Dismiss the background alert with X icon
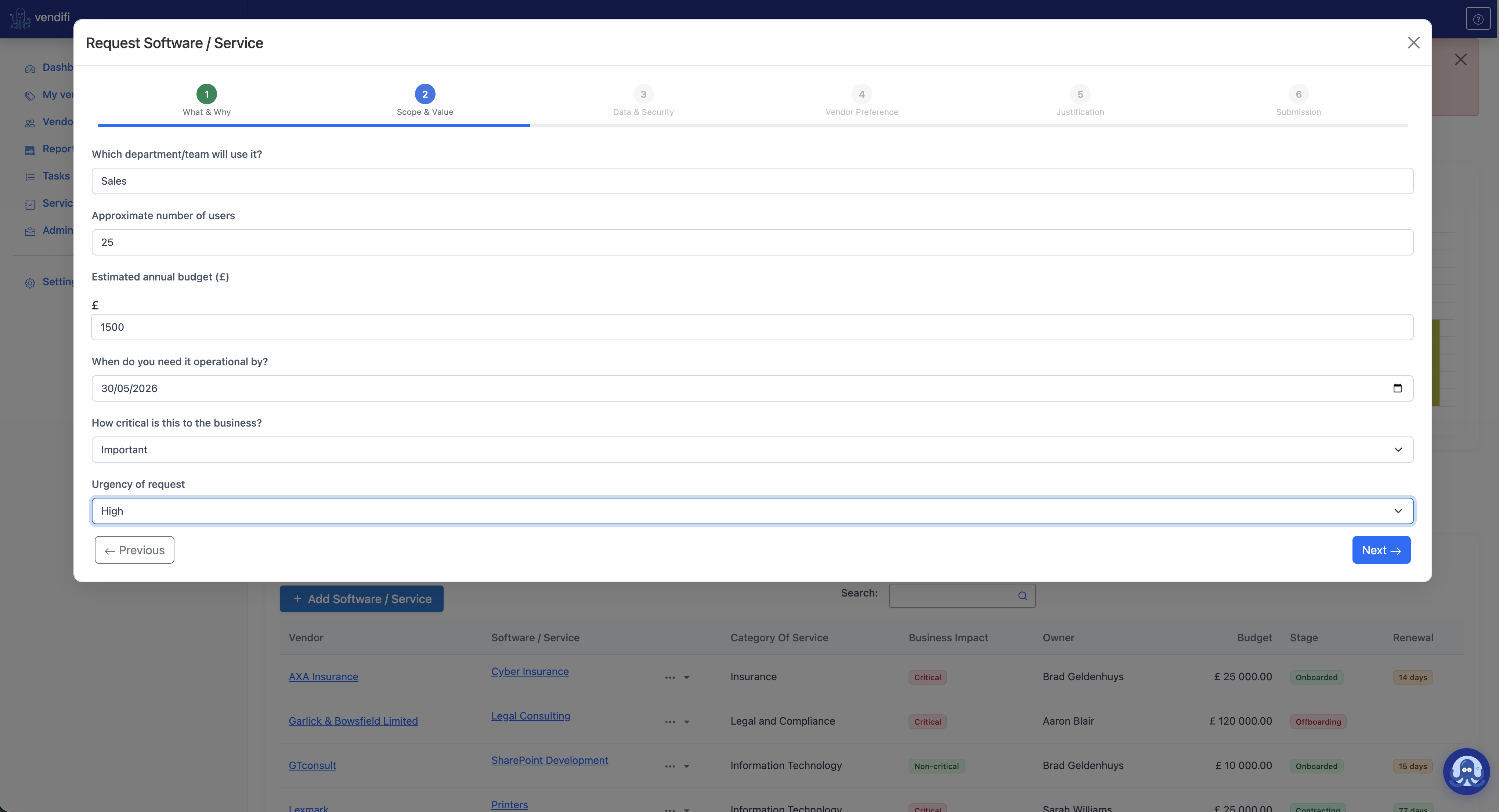The height and width of the screenshot is (812, 1499). [1460, 59]
